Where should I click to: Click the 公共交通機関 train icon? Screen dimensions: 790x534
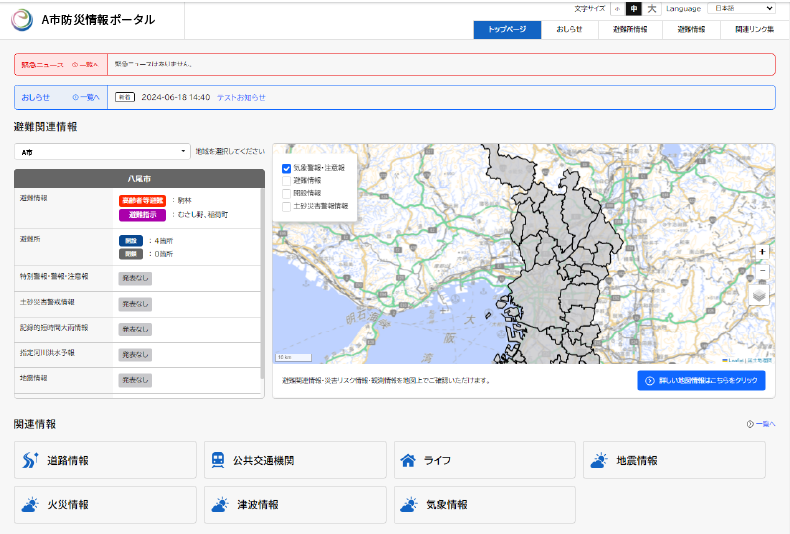click(x=218, y=460)
